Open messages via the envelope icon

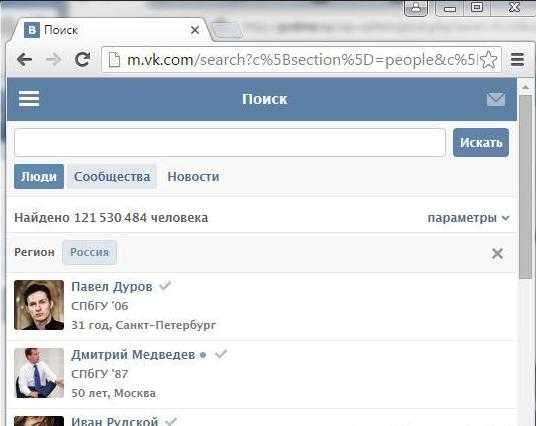click(x=496, y=99)
